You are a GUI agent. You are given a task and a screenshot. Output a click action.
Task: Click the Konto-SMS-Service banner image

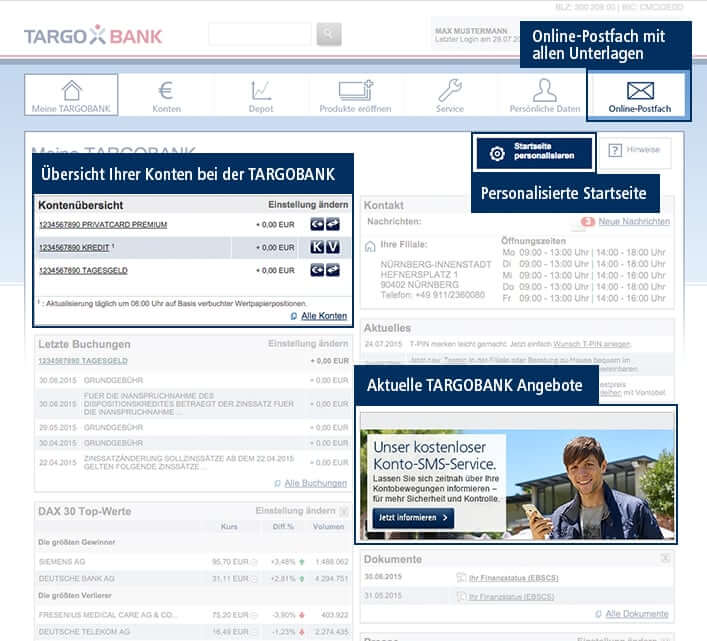[x=517, y=485]
